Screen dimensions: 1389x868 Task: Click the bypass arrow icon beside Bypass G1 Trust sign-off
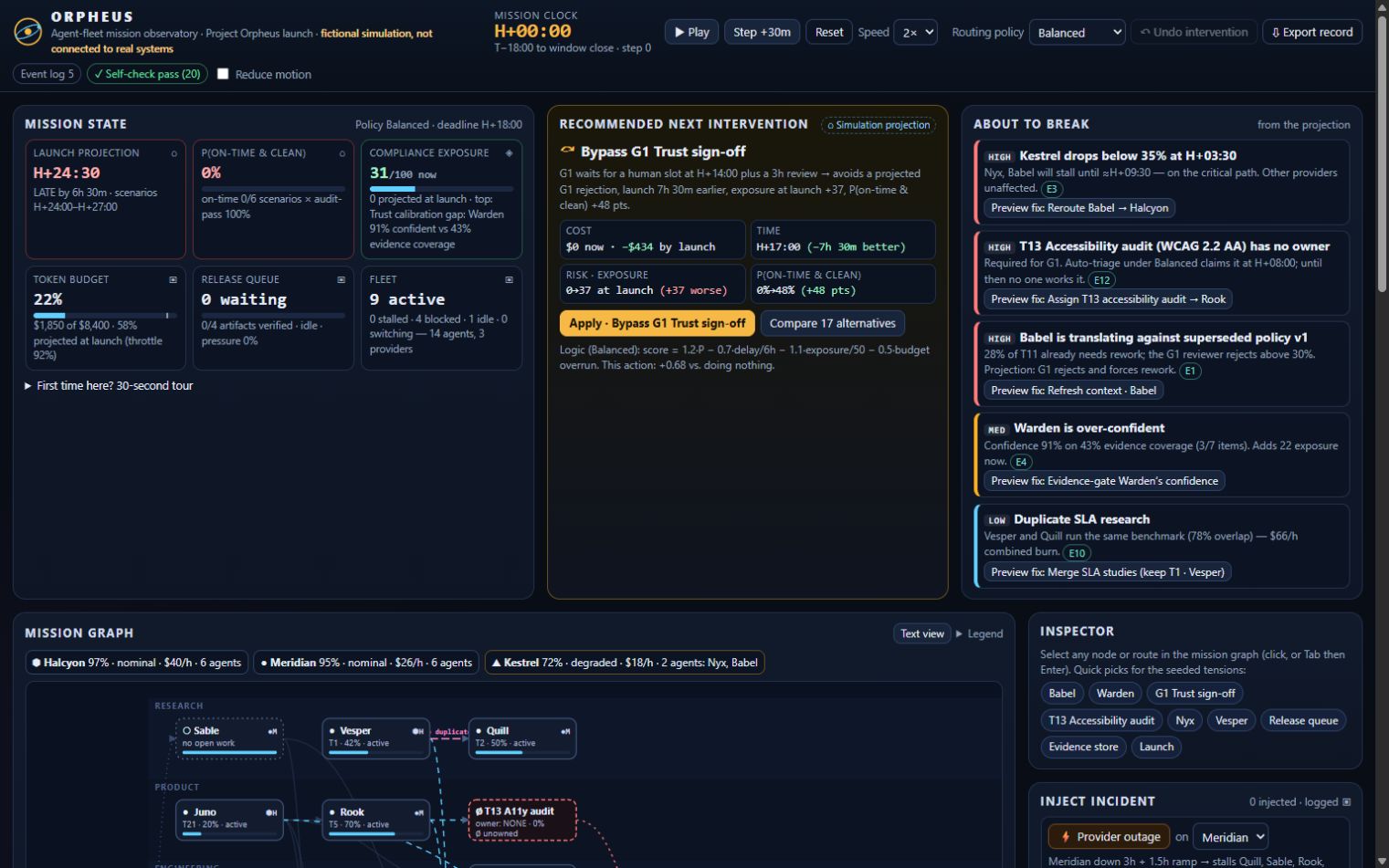(x=567, y=151)
